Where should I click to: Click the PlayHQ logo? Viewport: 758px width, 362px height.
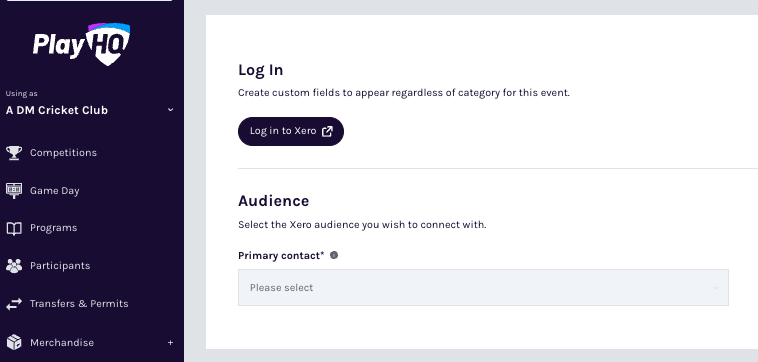click(81, 44)
